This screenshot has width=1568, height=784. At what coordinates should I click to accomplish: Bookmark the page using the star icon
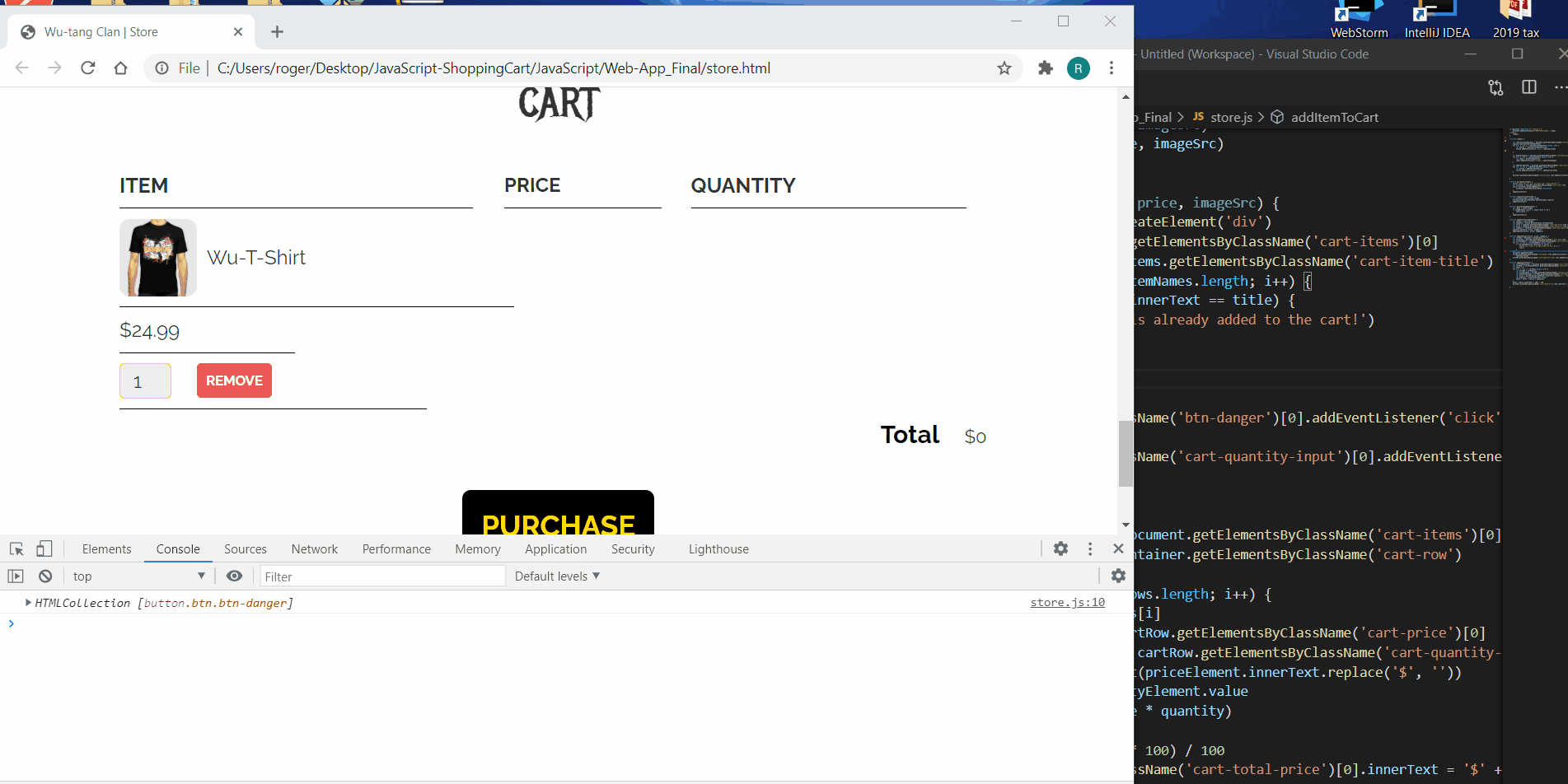[1004, 68]
